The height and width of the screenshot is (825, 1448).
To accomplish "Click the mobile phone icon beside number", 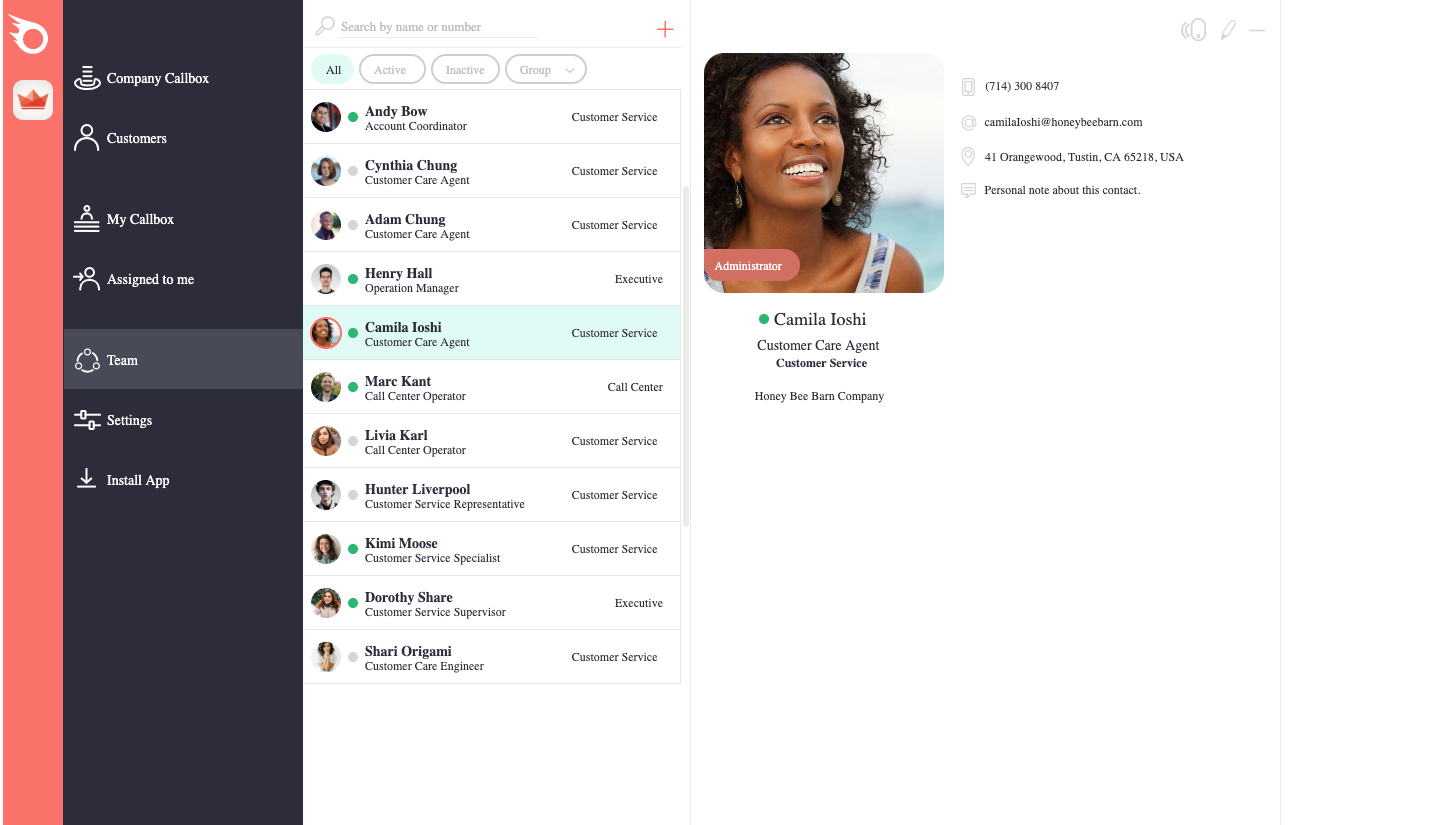I will tap(968, 87).
